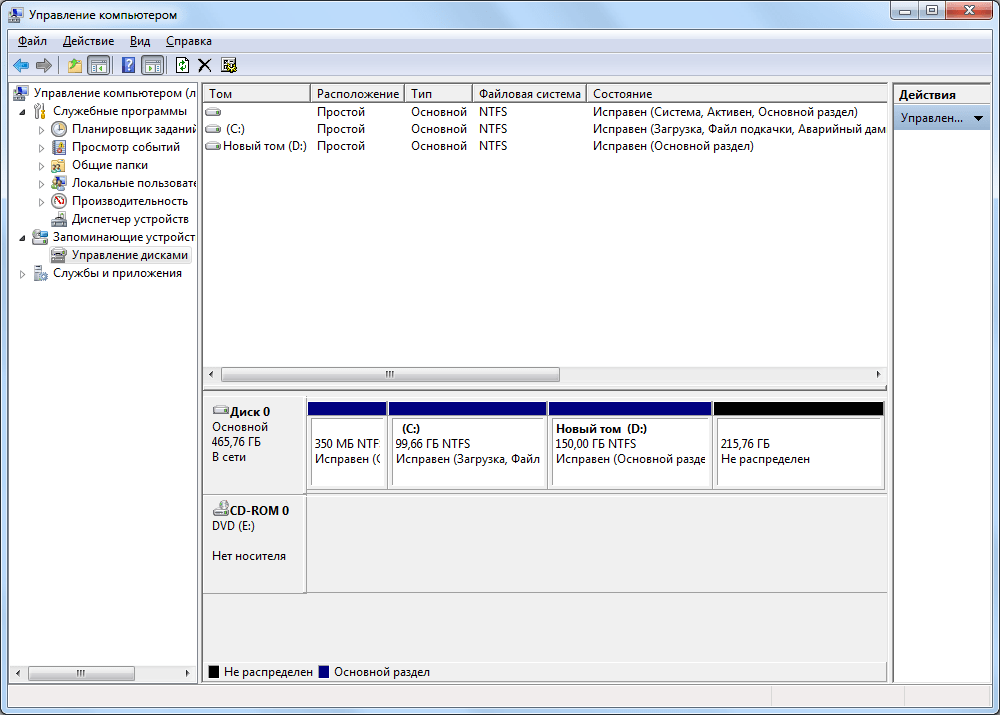Click the black X delete toolbar icon

pyautogui.click(x=205, y=65)
